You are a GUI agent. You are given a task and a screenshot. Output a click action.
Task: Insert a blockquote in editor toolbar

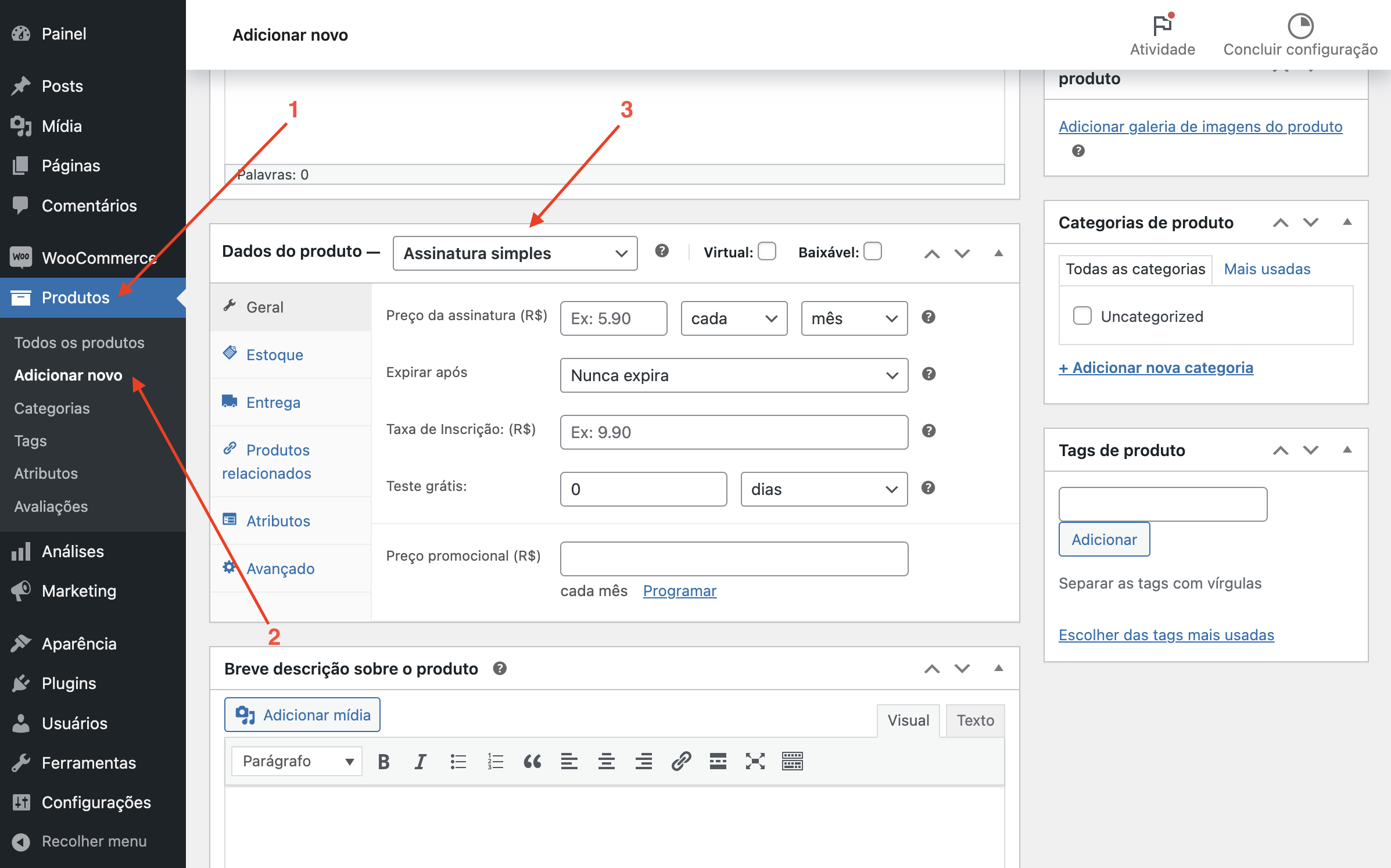[532, 761]
